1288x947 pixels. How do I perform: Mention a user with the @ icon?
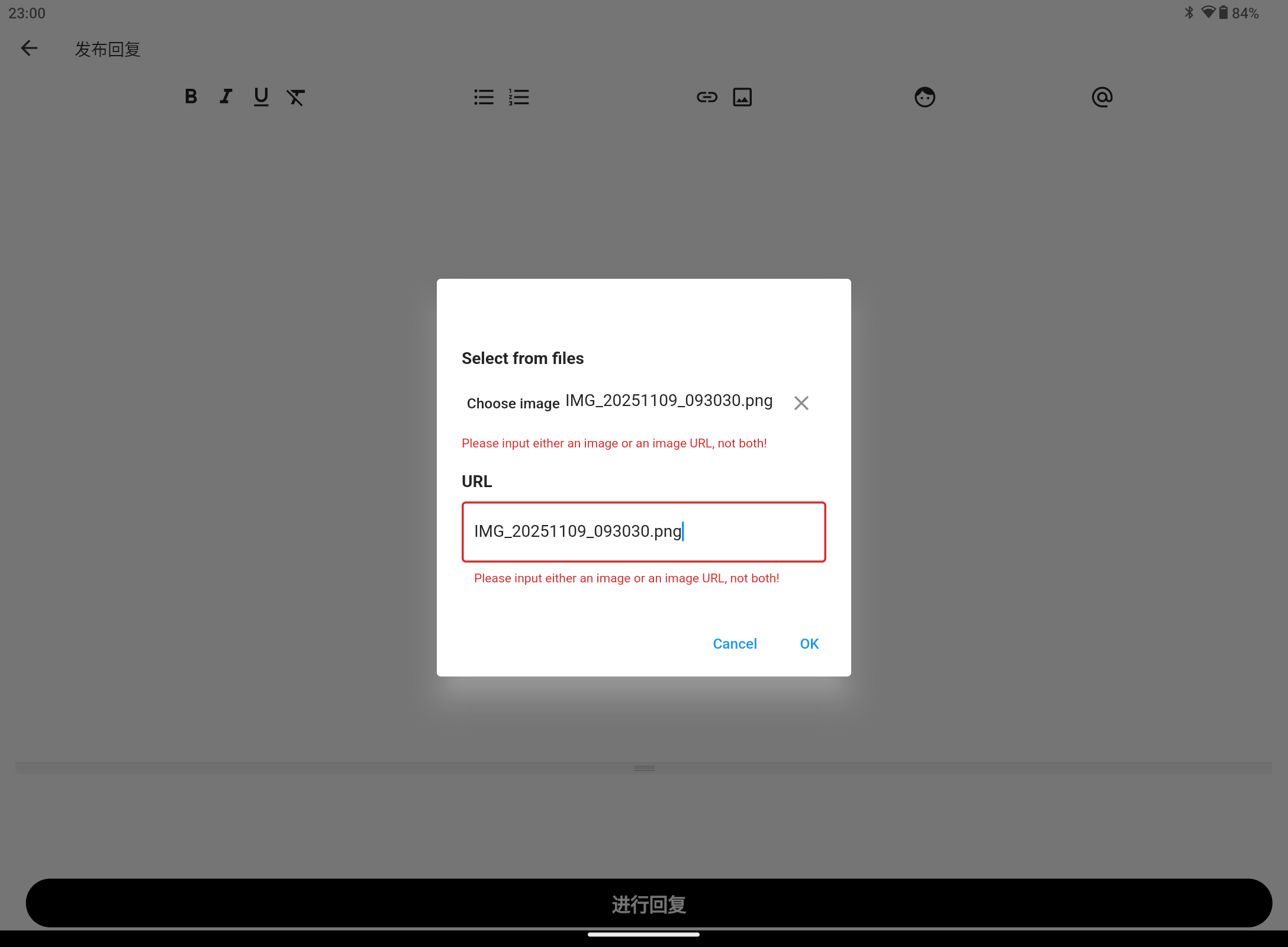tap(1102, 96)
